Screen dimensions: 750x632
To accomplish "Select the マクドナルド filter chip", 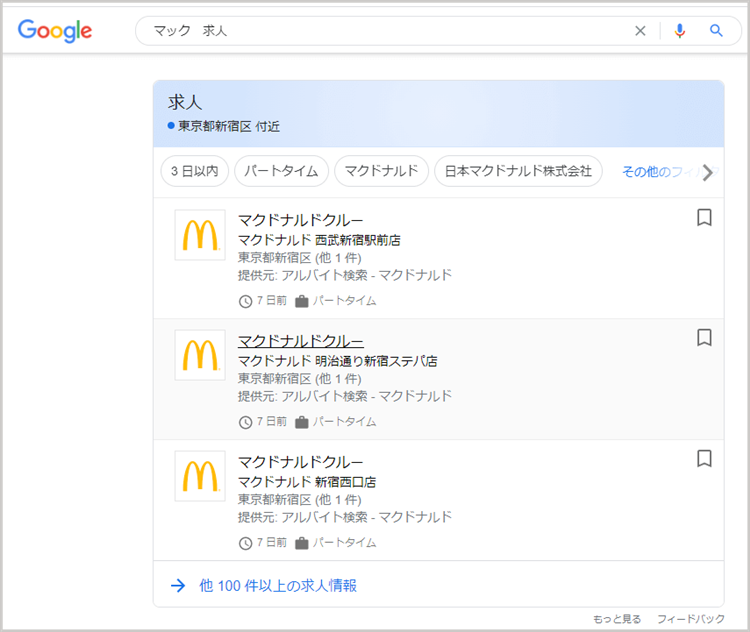I will [x=381, y=171].
